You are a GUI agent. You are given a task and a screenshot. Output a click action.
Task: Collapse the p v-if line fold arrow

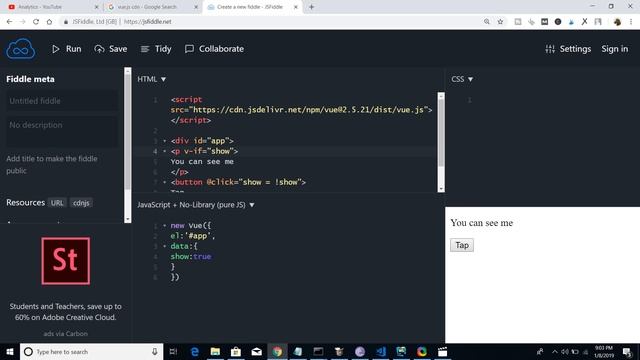pos(164,151)
